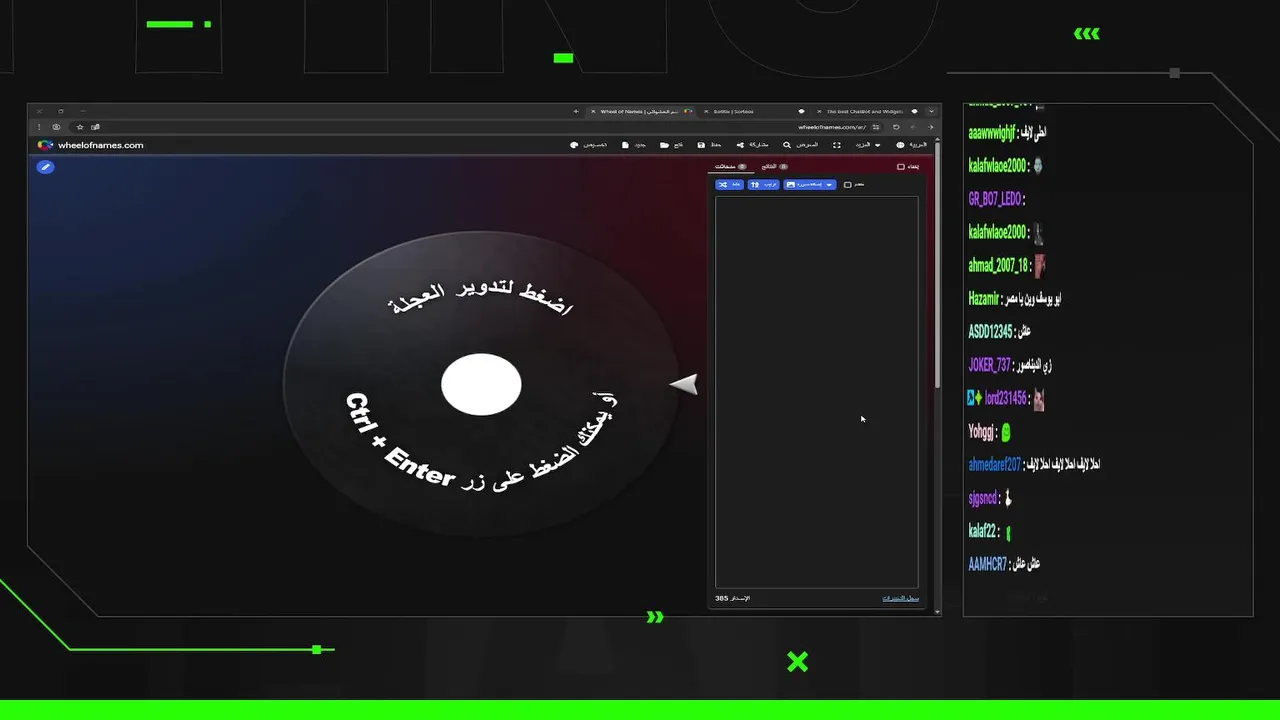This screenshot has width=1280, height=720.
Task: Click the white wheel pointer arrow
Action: pyautogui.click(x=684, y=384)
